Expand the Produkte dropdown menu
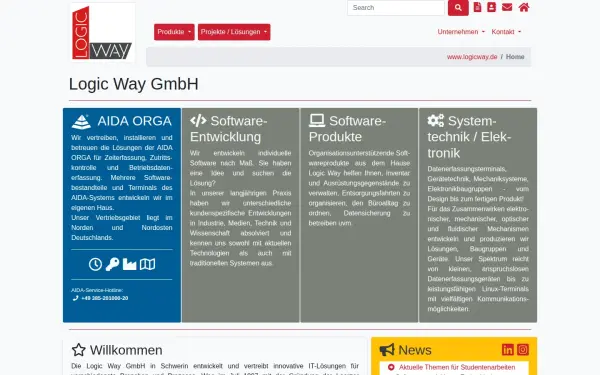The height and width of the screenshot is (375, 600). [x=174, y=32]
